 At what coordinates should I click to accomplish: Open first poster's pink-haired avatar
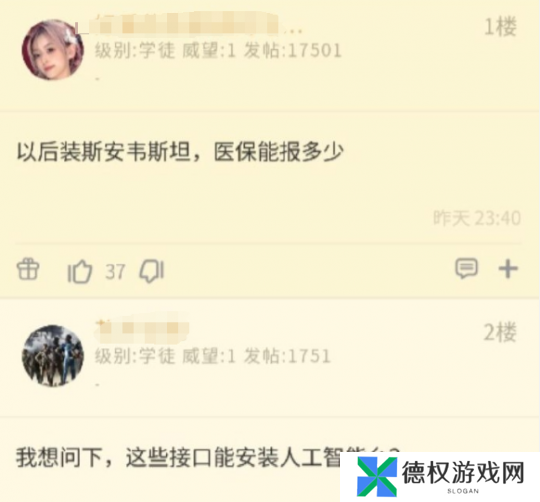(53, 50)
